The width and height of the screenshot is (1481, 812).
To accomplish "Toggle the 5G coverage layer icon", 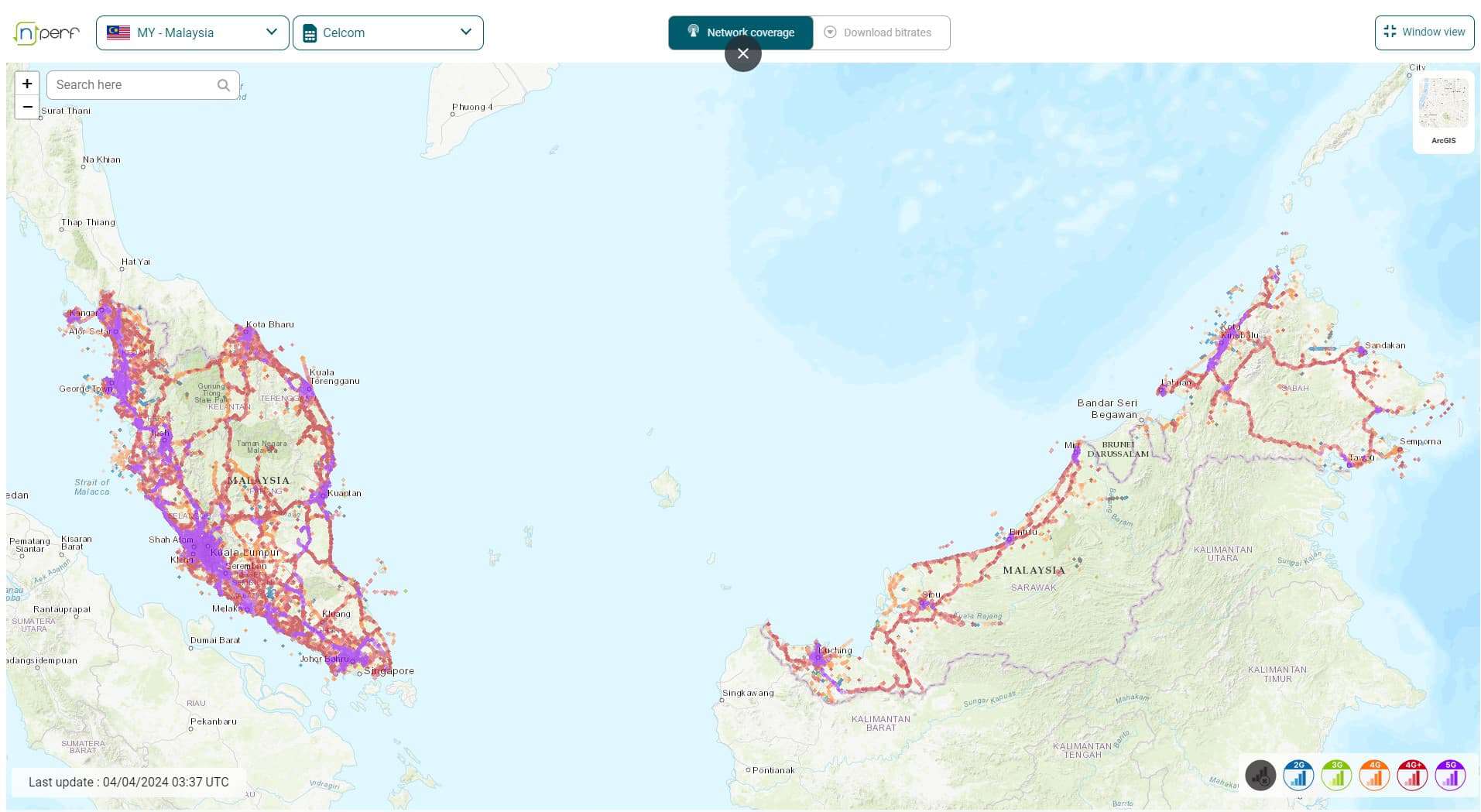I will [1450, 775].
